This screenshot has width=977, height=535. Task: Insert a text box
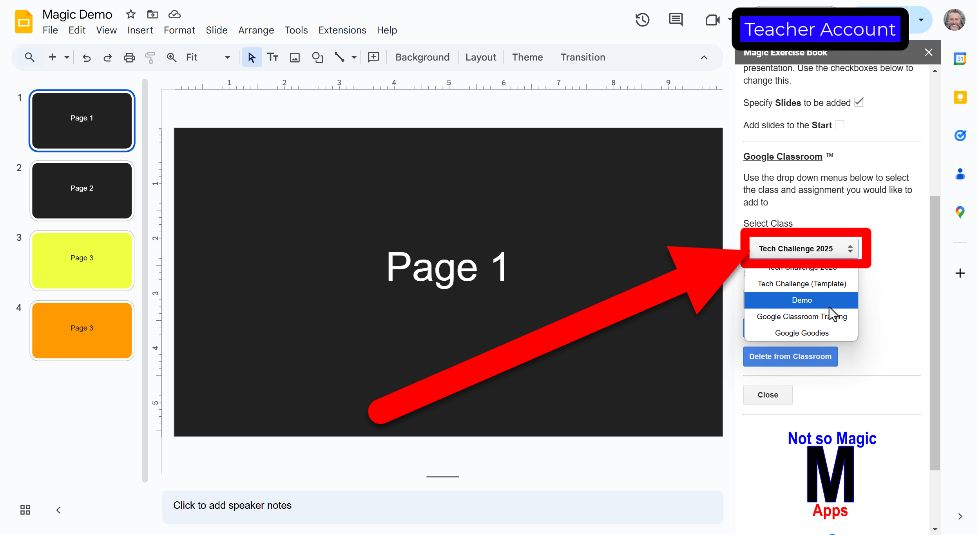273,57
